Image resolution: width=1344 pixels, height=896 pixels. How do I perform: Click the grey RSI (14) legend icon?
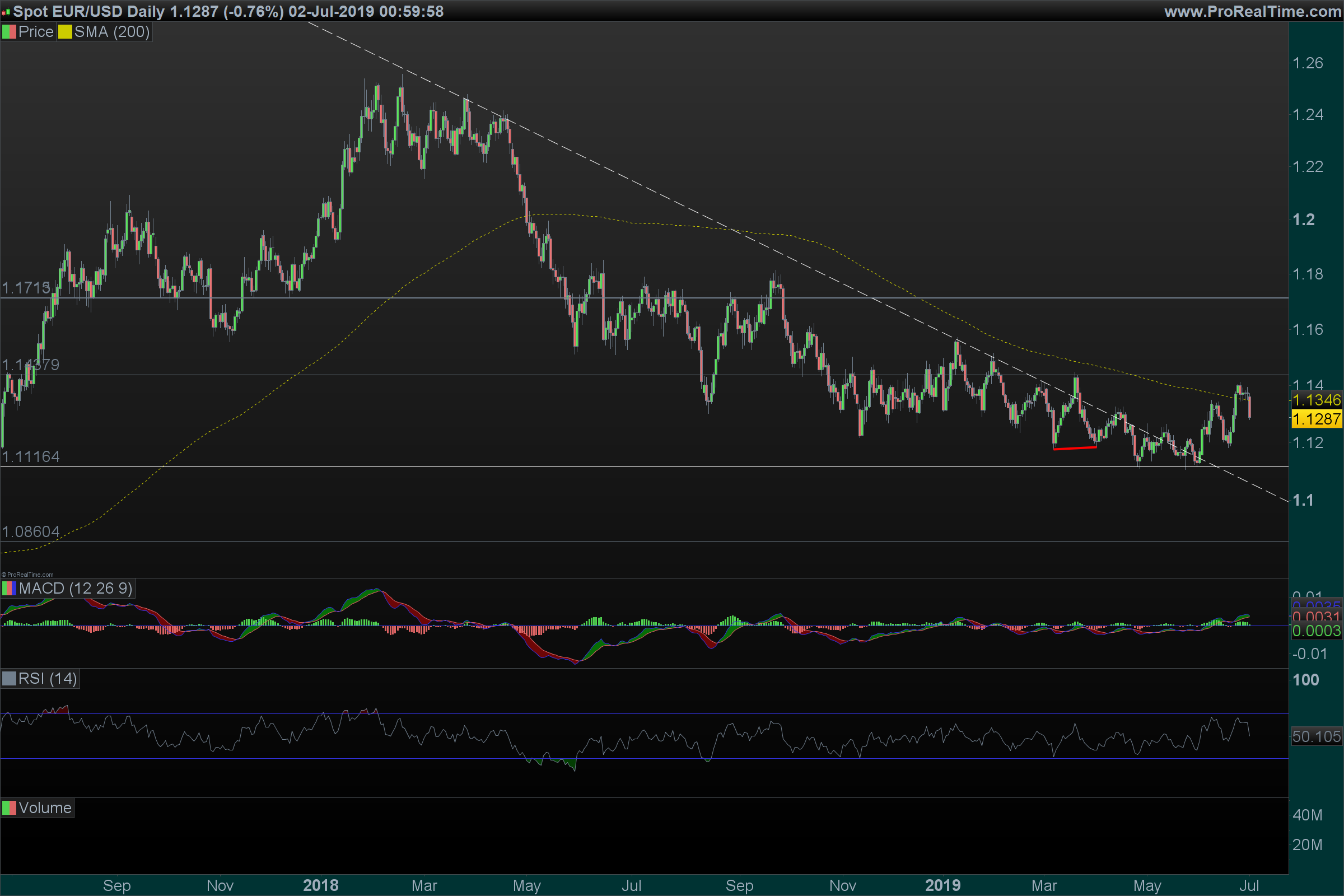pyautogui.click(x=8, y=679)
